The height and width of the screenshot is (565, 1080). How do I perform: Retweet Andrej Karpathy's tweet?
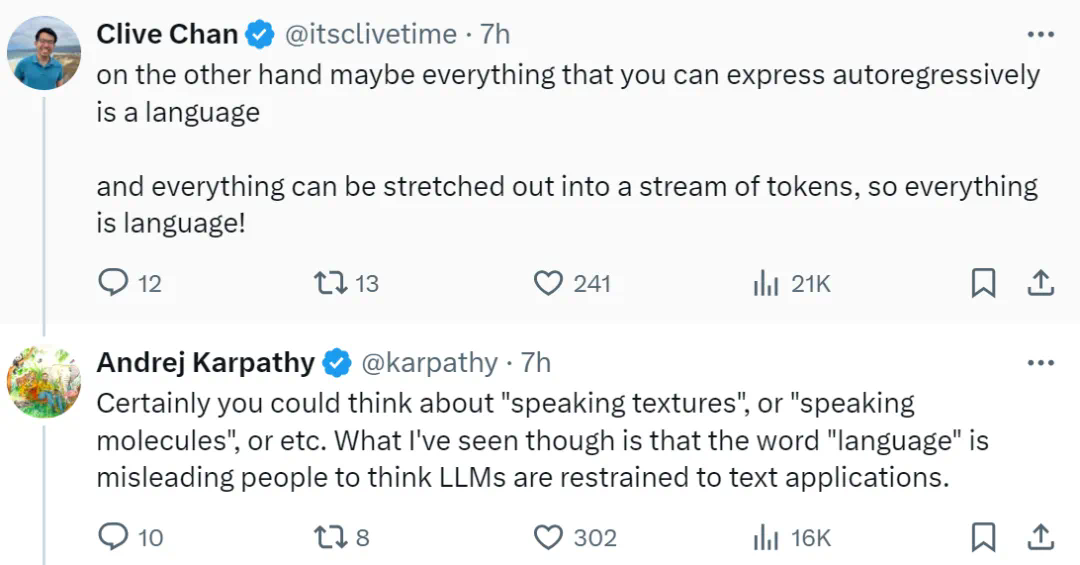point(331,538)
